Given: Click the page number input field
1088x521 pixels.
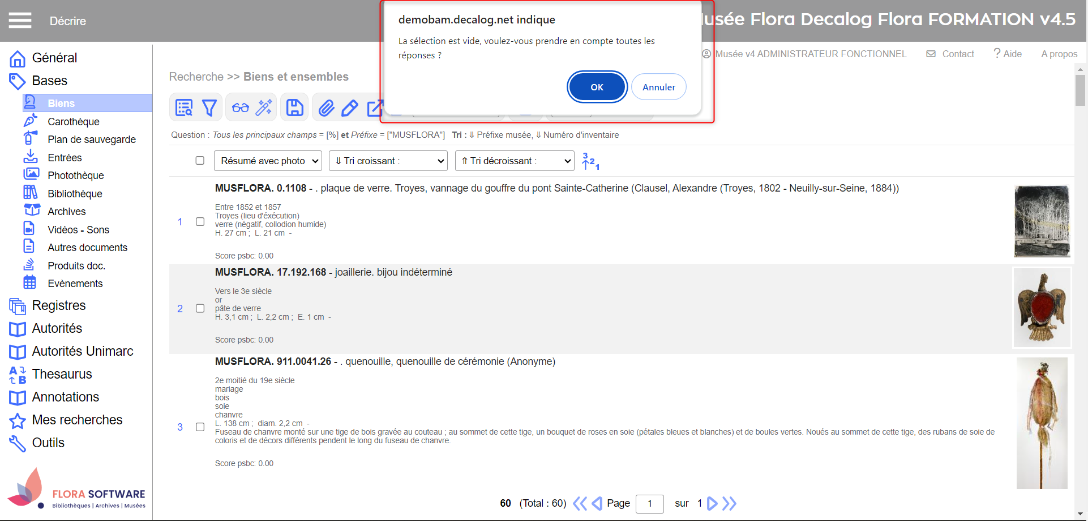Looking at the screenshot, I should pyautogui.click(x=650, y=503).
